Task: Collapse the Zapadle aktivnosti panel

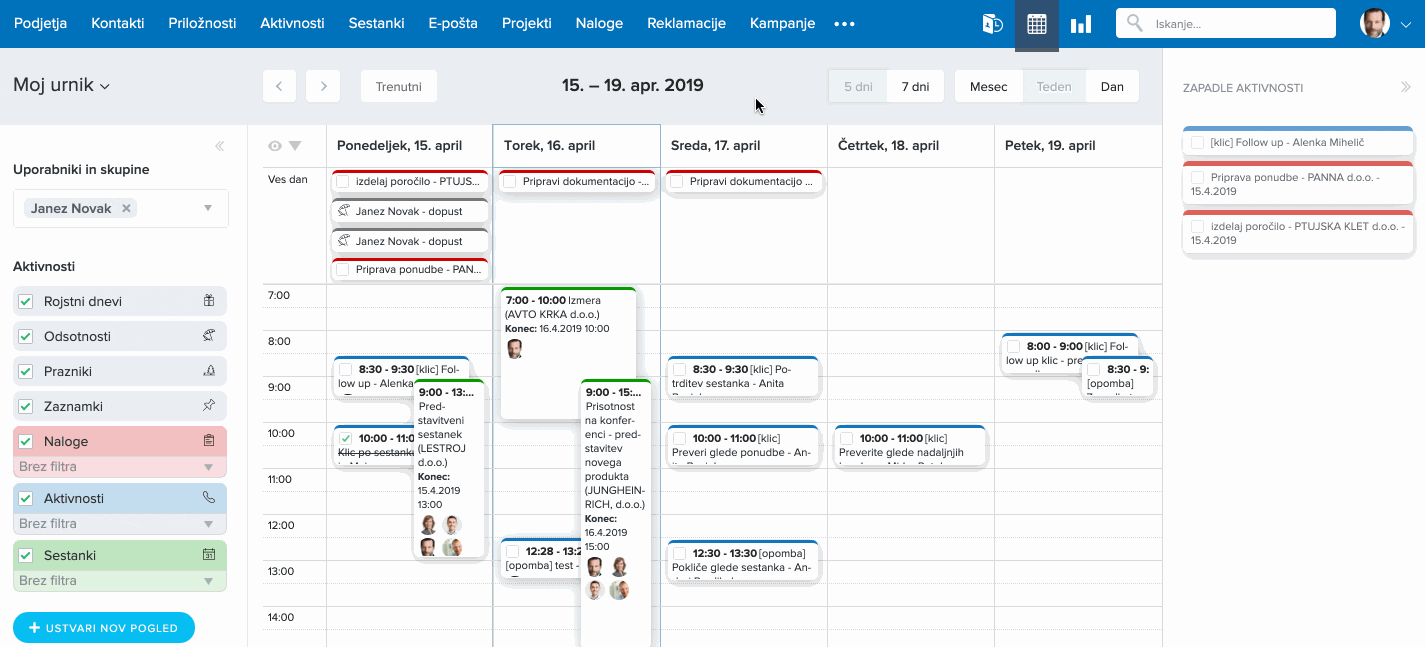Action: click(x=1406, y=88)
